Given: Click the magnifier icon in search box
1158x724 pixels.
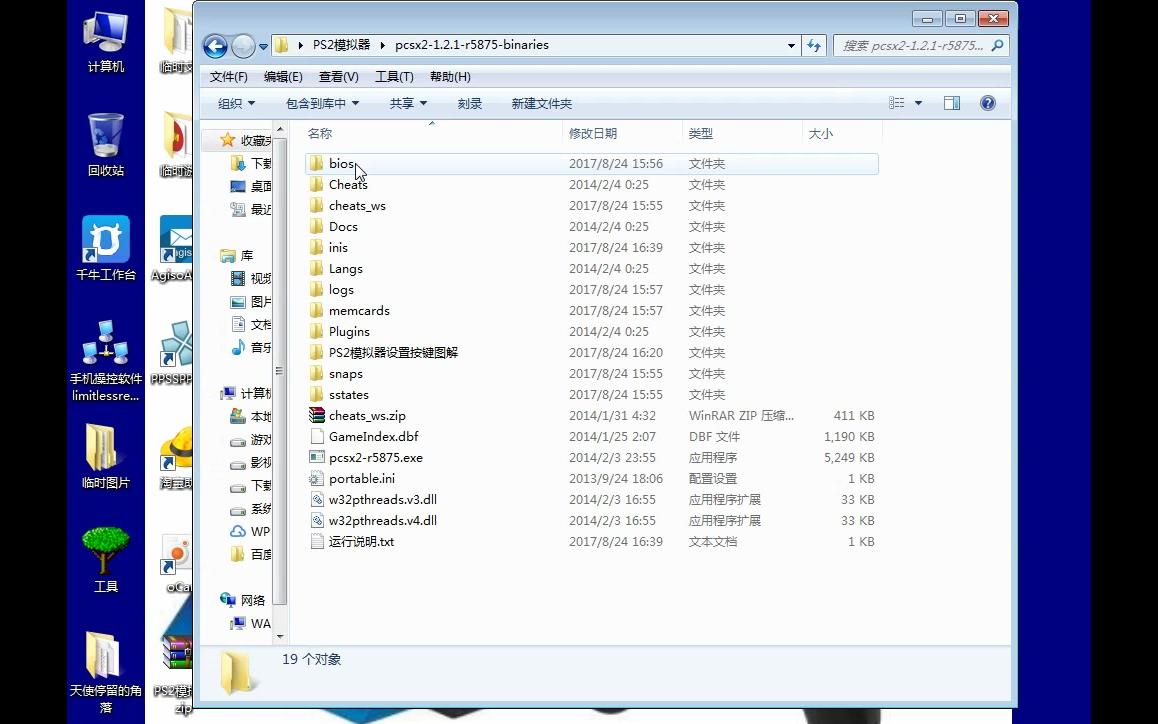Looking at the screenshot, I should pos(998,45).
